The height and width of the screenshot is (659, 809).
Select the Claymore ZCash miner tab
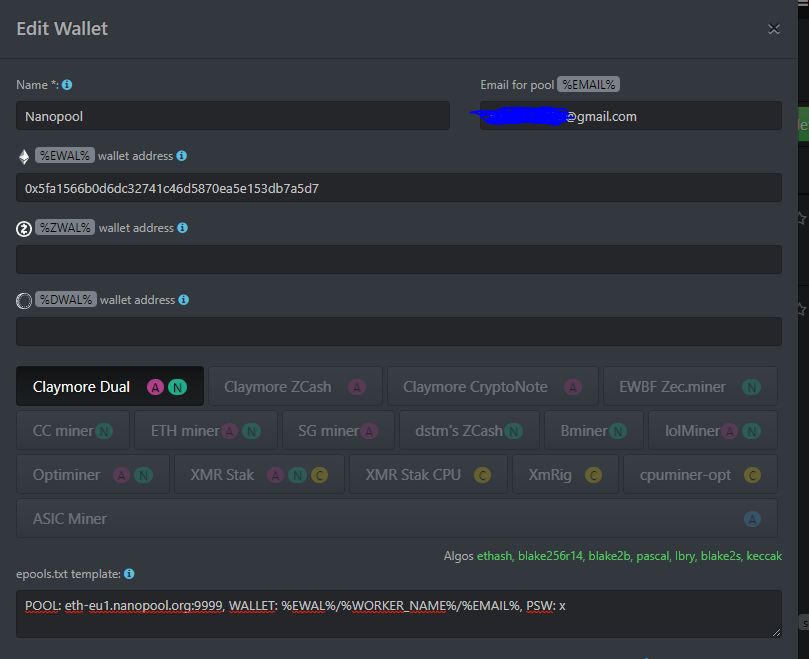click(x=295, y=387)
